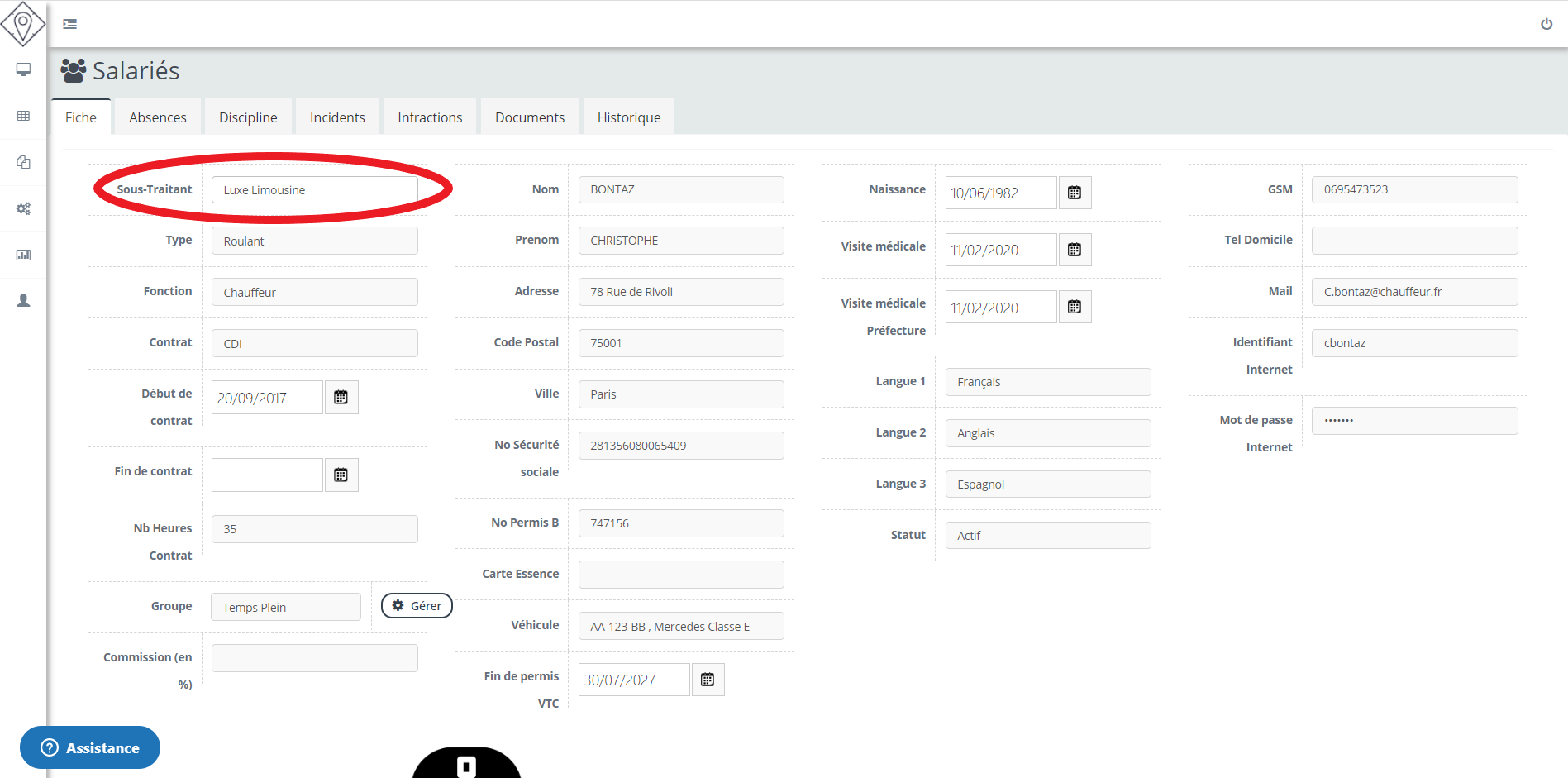The width and height of the screenshot is (1568, 778).
Task: Open the Fin de permis VTC calendar picker
Action: (708, 679)
